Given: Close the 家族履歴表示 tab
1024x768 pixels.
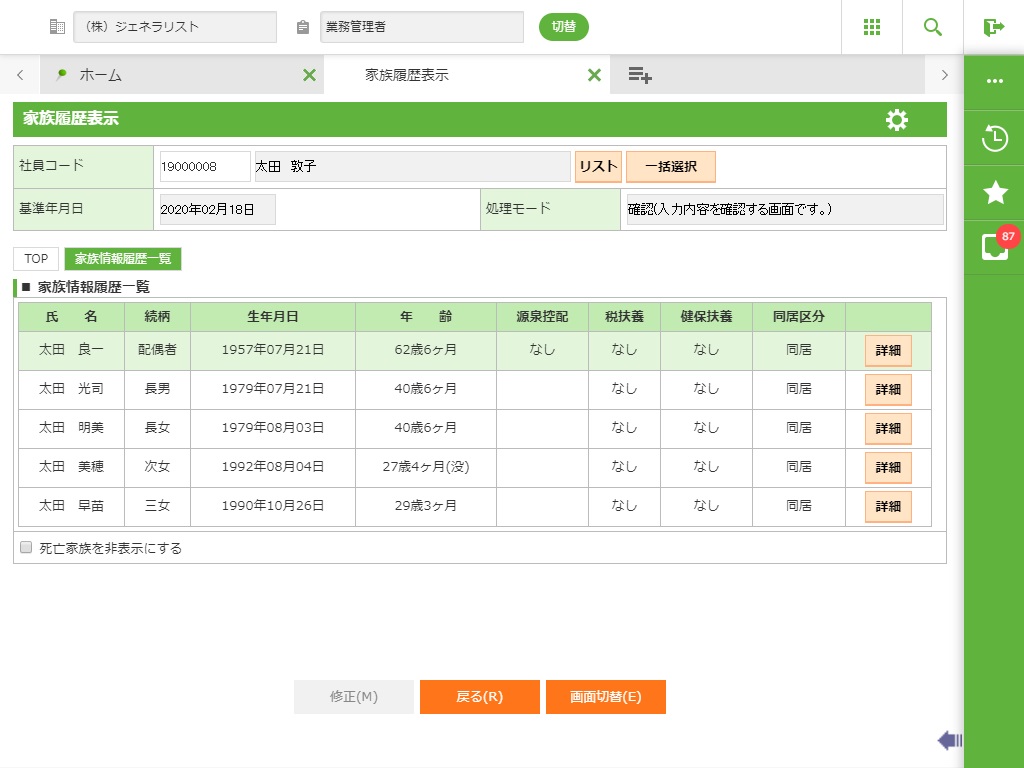Looking at the screenshot, I should tap(594, 75).
